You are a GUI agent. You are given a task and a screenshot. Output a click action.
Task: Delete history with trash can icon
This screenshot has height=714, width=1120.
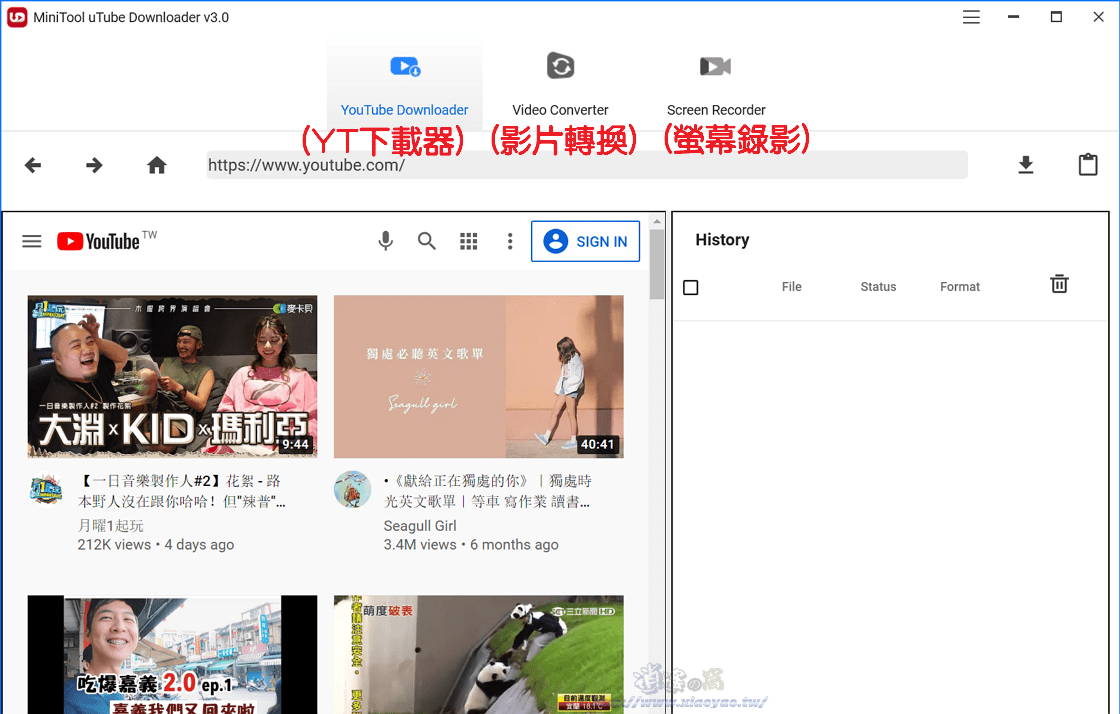[x=1059, y=283]
